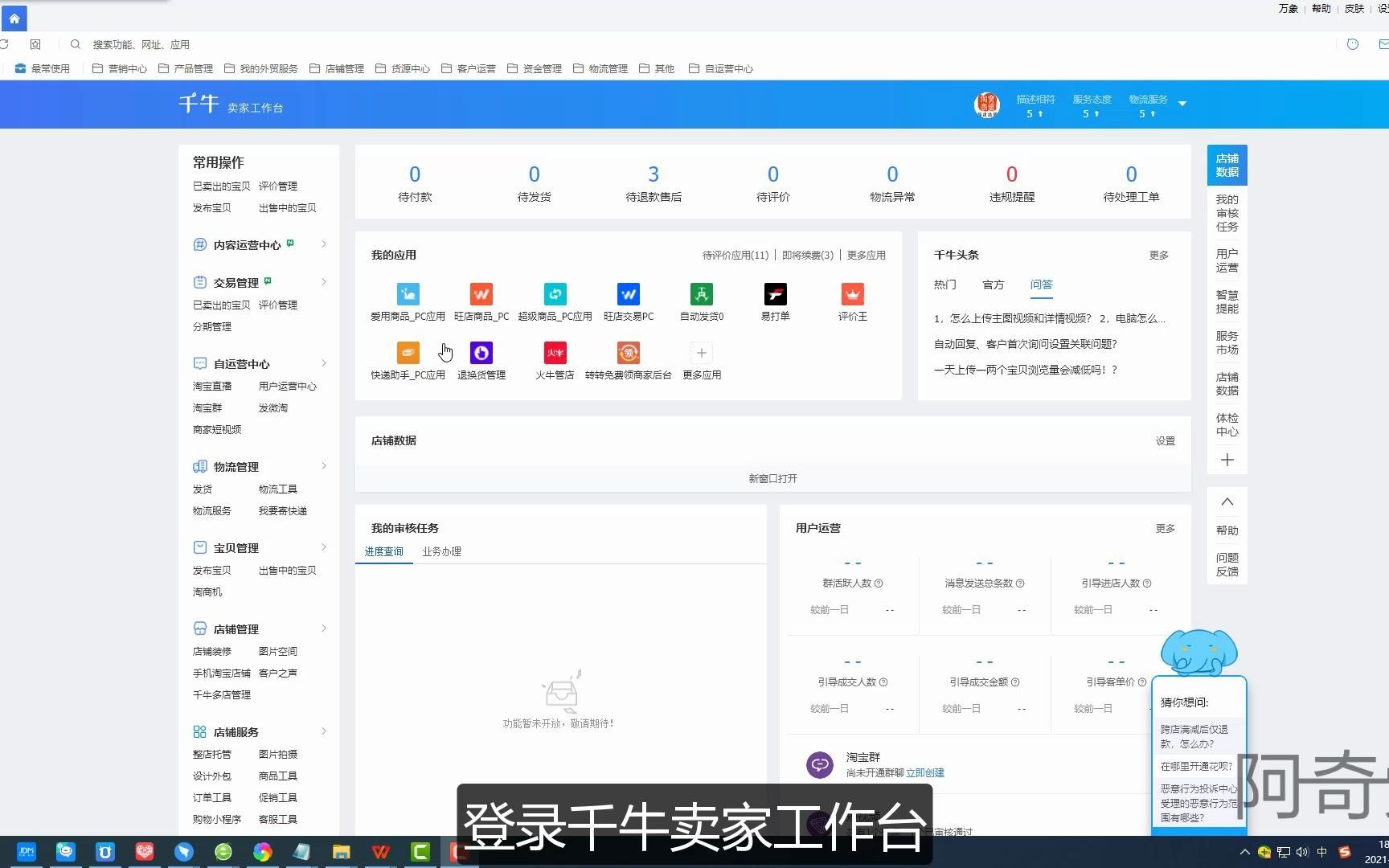Open the 退换货管理 app icon
The width and height of the screenshot is (1389, 868).
pyautogui.click(x=481, y=353)
